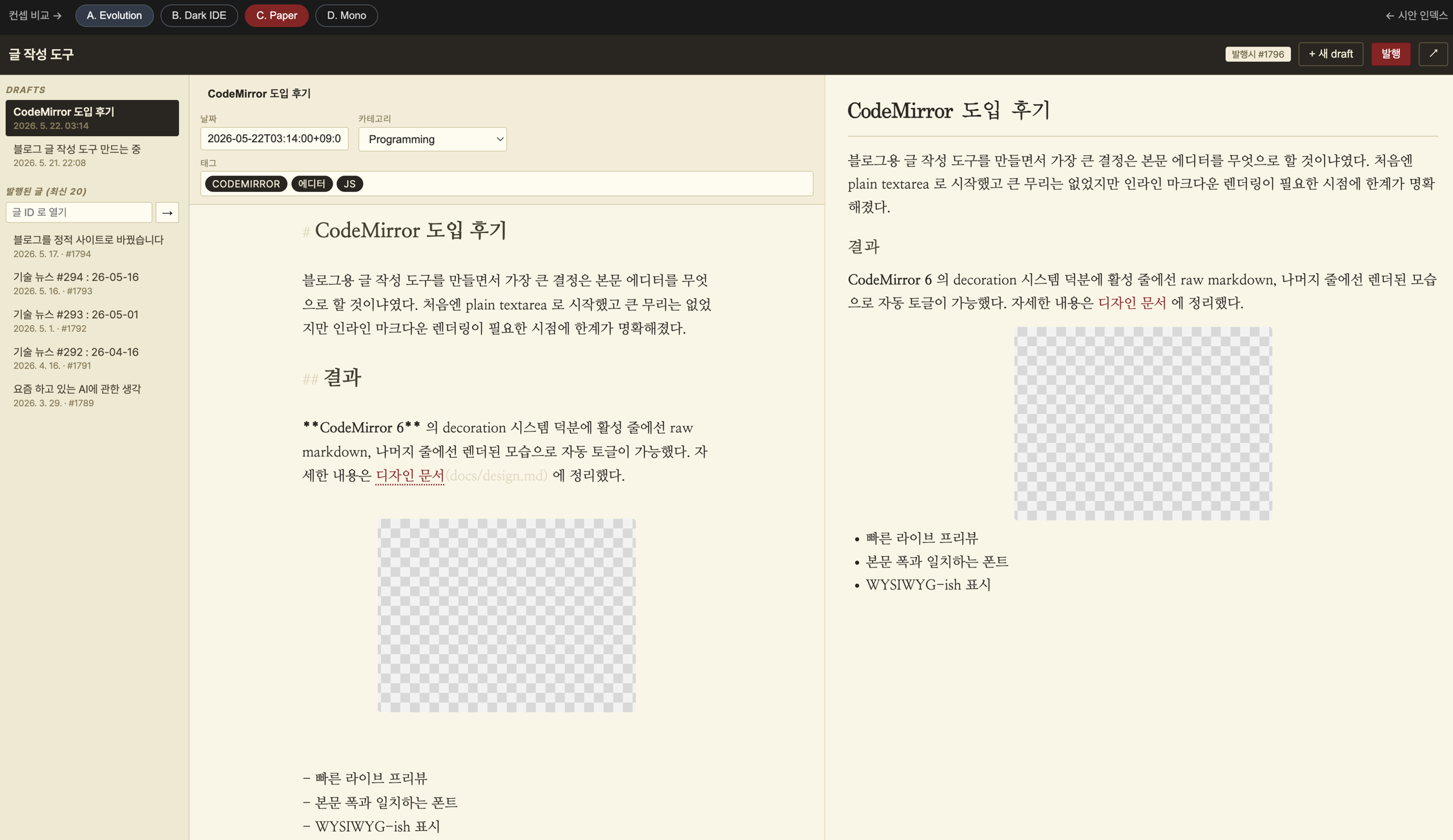This screenshot has height=840, width=1453.
Task: Click the 발행된 글 (최신 20) label
Action: tap(46, 191)
